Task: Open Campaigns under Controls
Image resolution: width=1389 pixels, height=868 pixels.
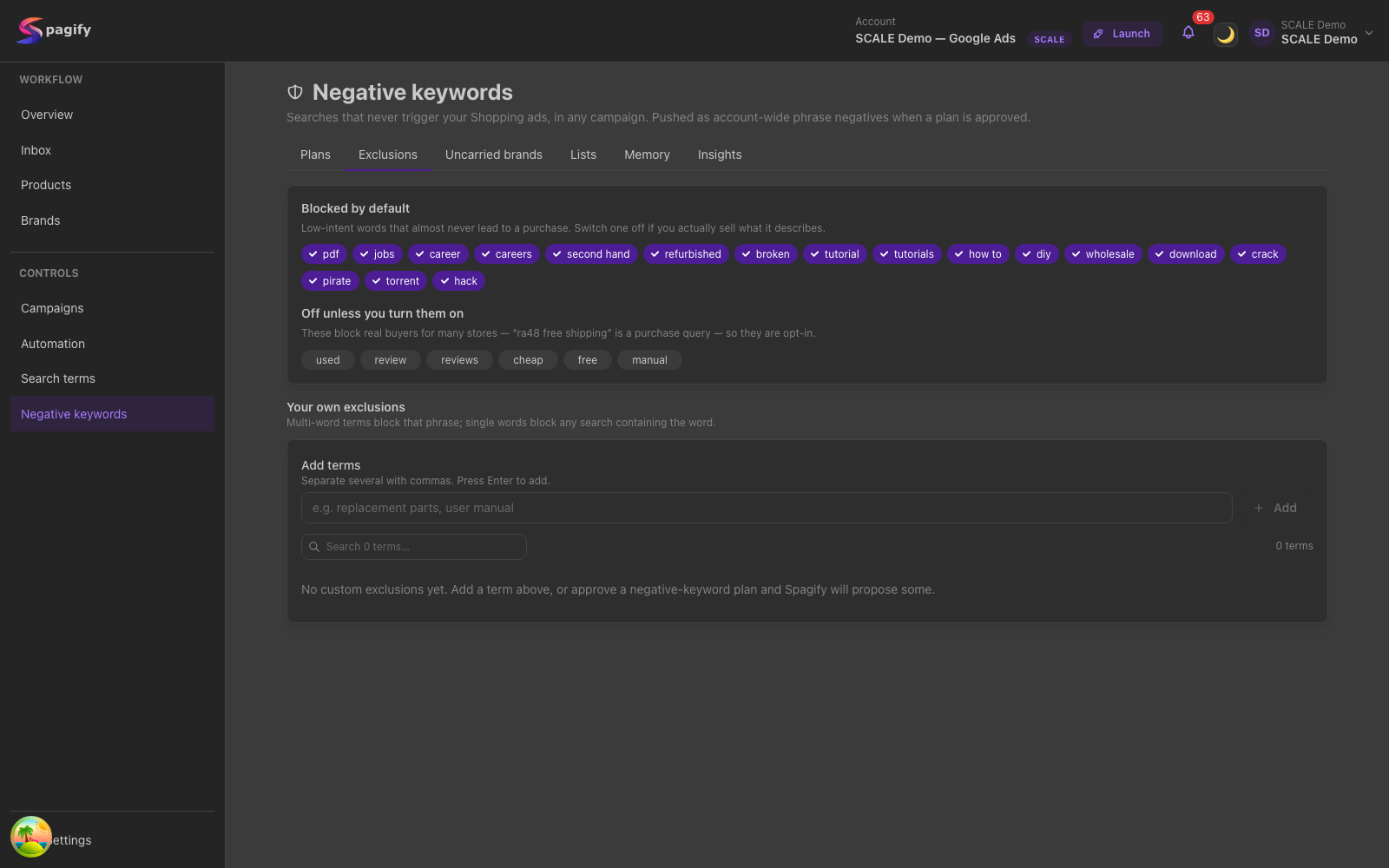Action: coord(112,308)
